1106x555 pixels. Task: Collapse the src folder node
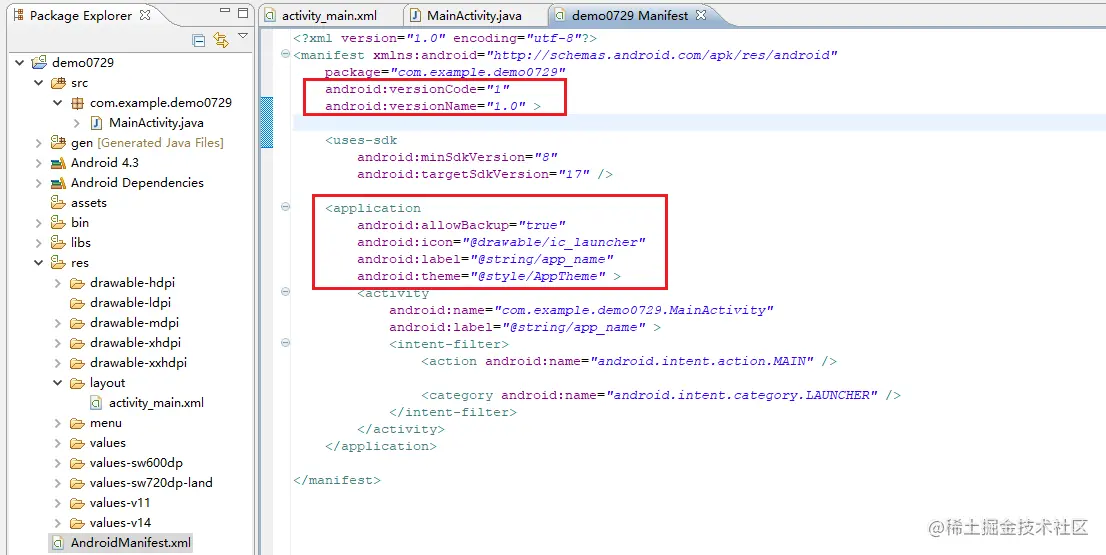(x=39, y=83)
